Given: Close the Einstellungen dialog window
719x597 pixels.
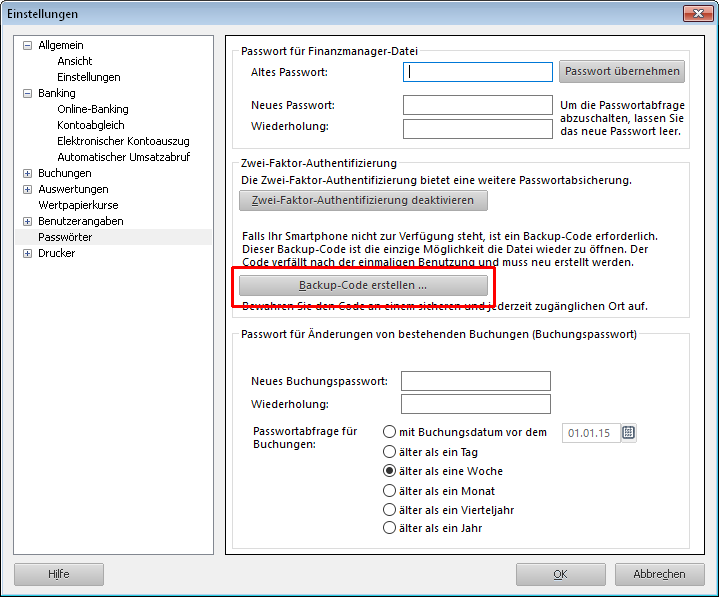Looking at the screenshot, I should [x=697, y=14].
